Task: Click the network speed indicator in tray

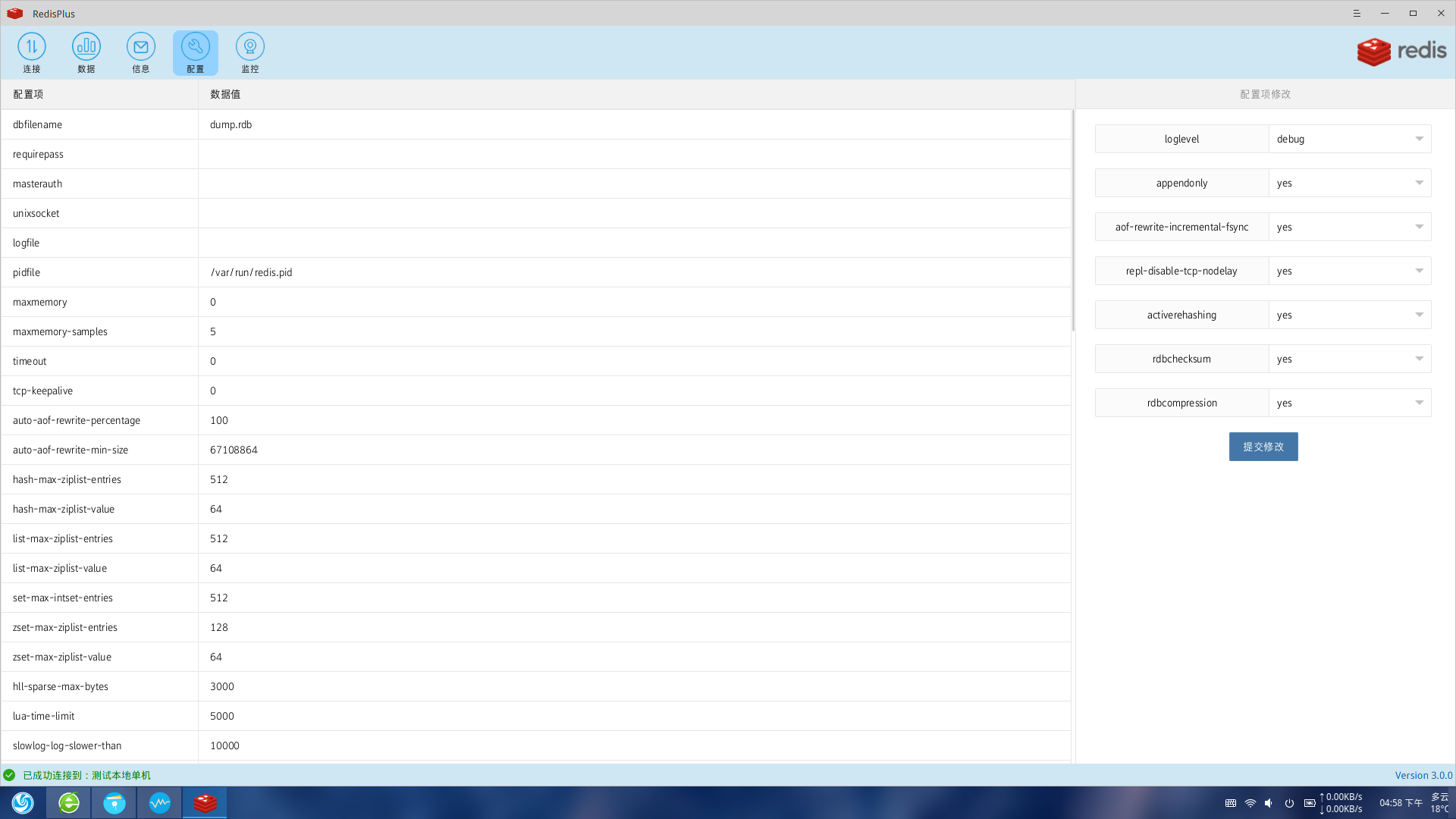Action: point(1341,803)
